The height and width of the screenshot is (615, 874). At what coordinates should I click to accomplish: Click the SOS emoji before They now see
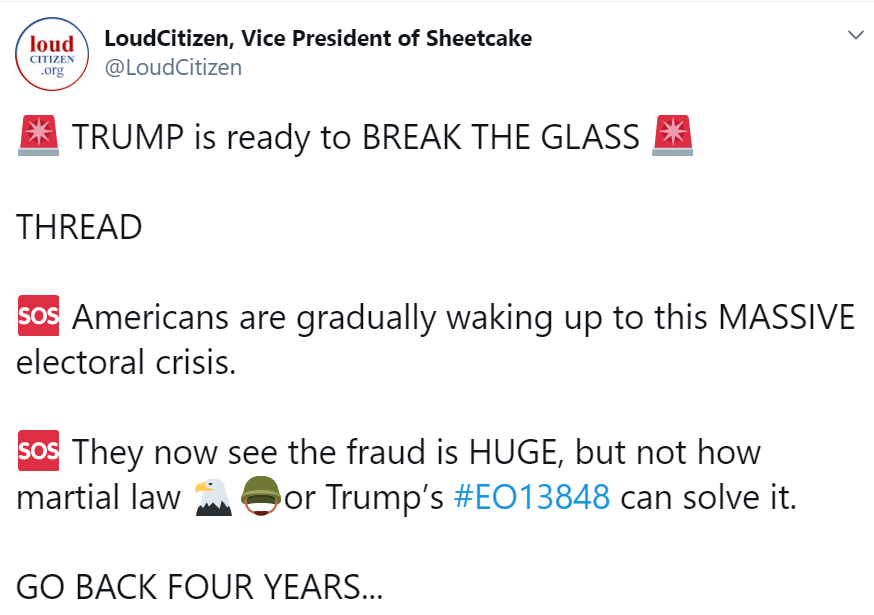(x=39, y=452)
